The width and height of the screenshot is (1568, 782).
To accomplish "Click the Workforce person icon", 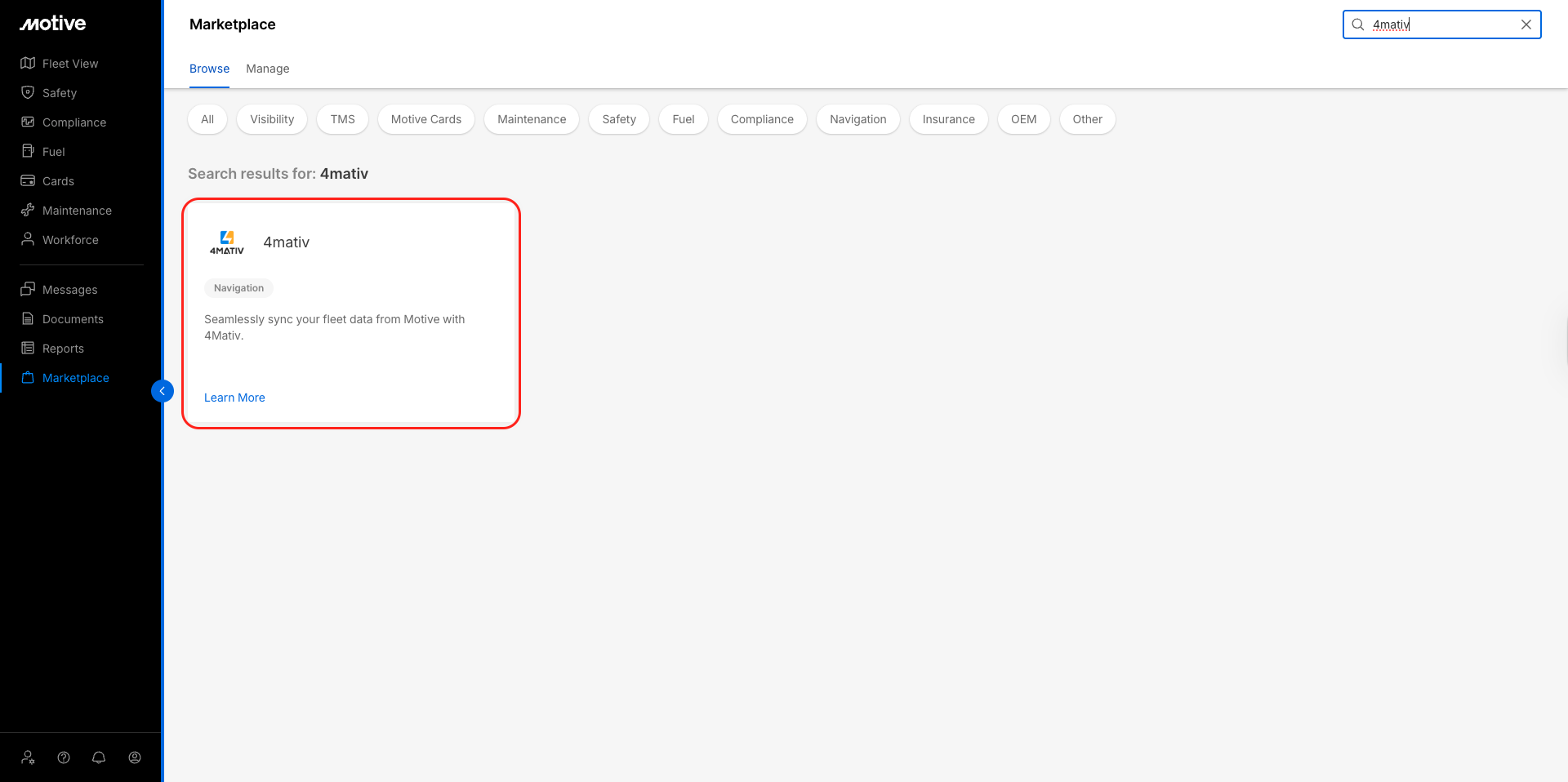I will (x=28, y=239).
